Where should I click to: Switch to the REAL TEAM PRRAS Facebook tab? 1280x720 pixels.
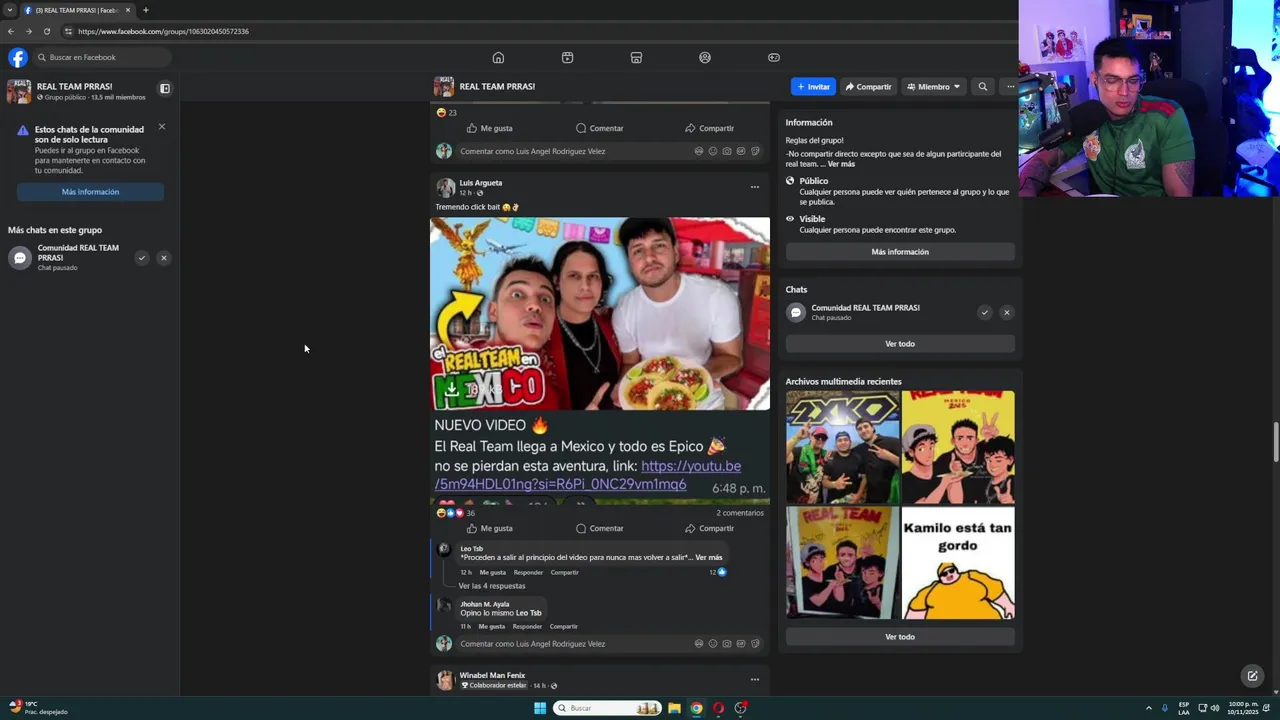click(x=76, y=10)
